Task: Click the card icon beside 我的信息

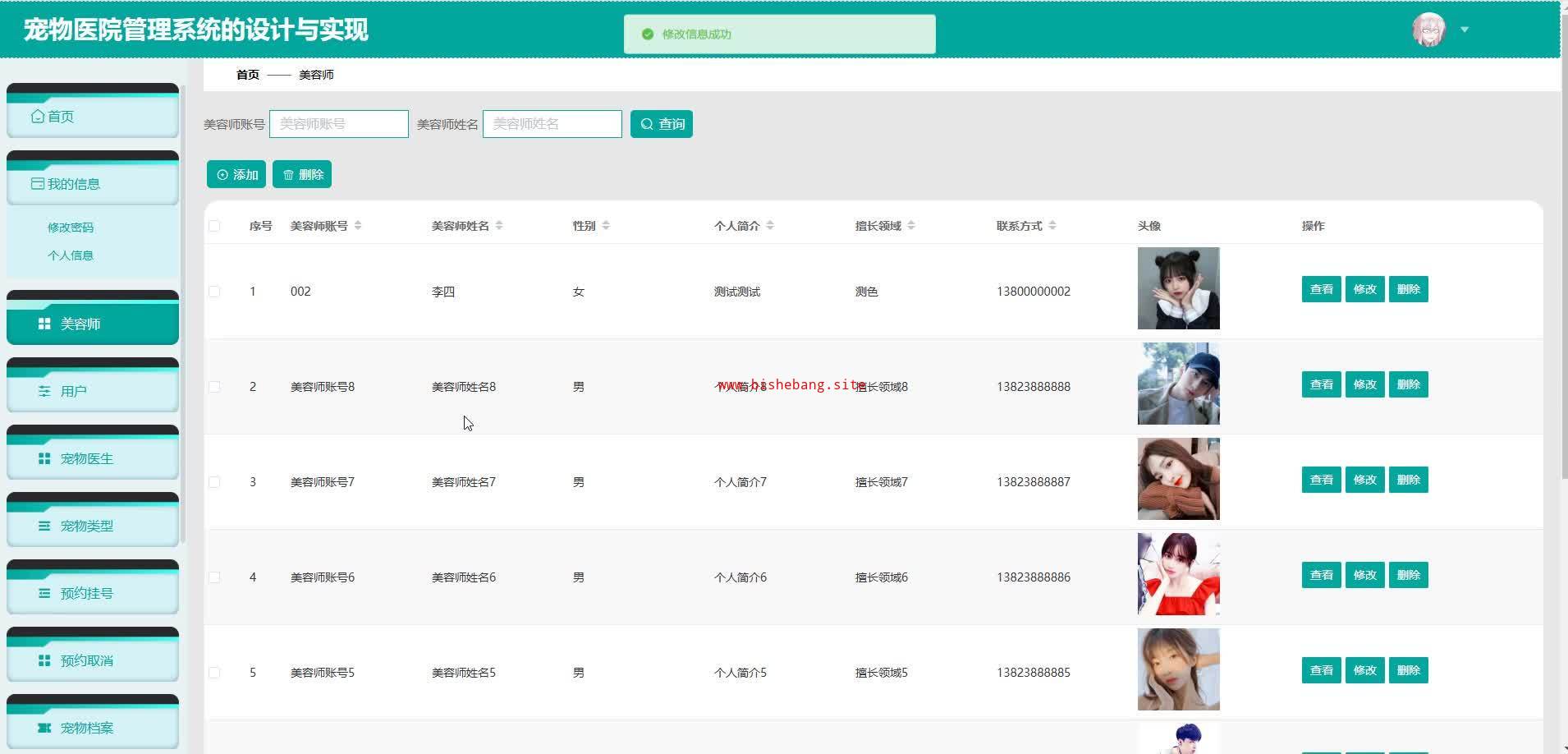Action: [38, 184]
